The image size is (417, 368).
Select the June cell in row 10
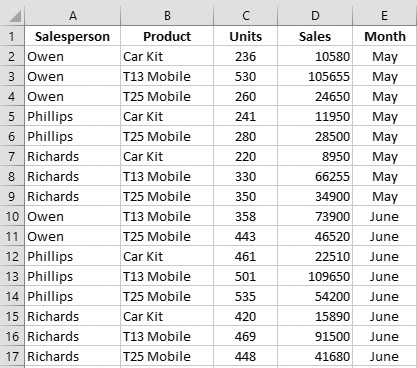click(384, 216)
